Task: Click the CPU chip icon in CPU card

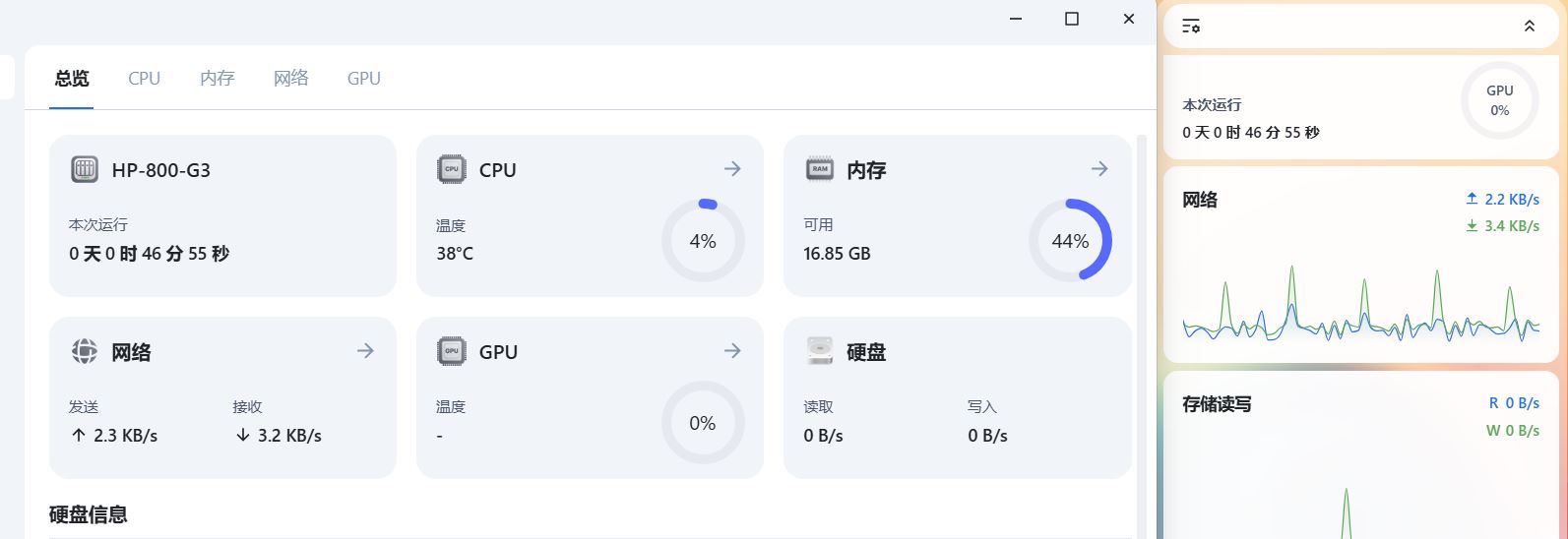Action: [452, 169]
